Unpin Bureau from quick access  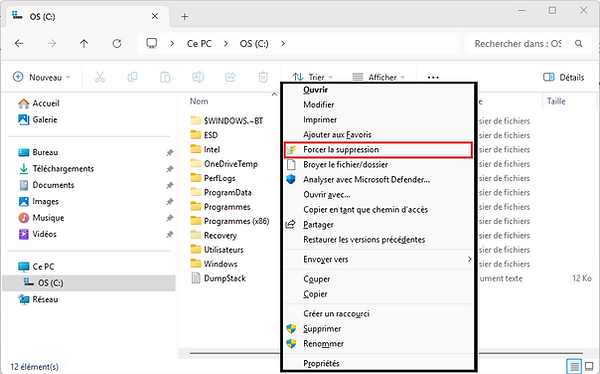(x=170, y=153)
